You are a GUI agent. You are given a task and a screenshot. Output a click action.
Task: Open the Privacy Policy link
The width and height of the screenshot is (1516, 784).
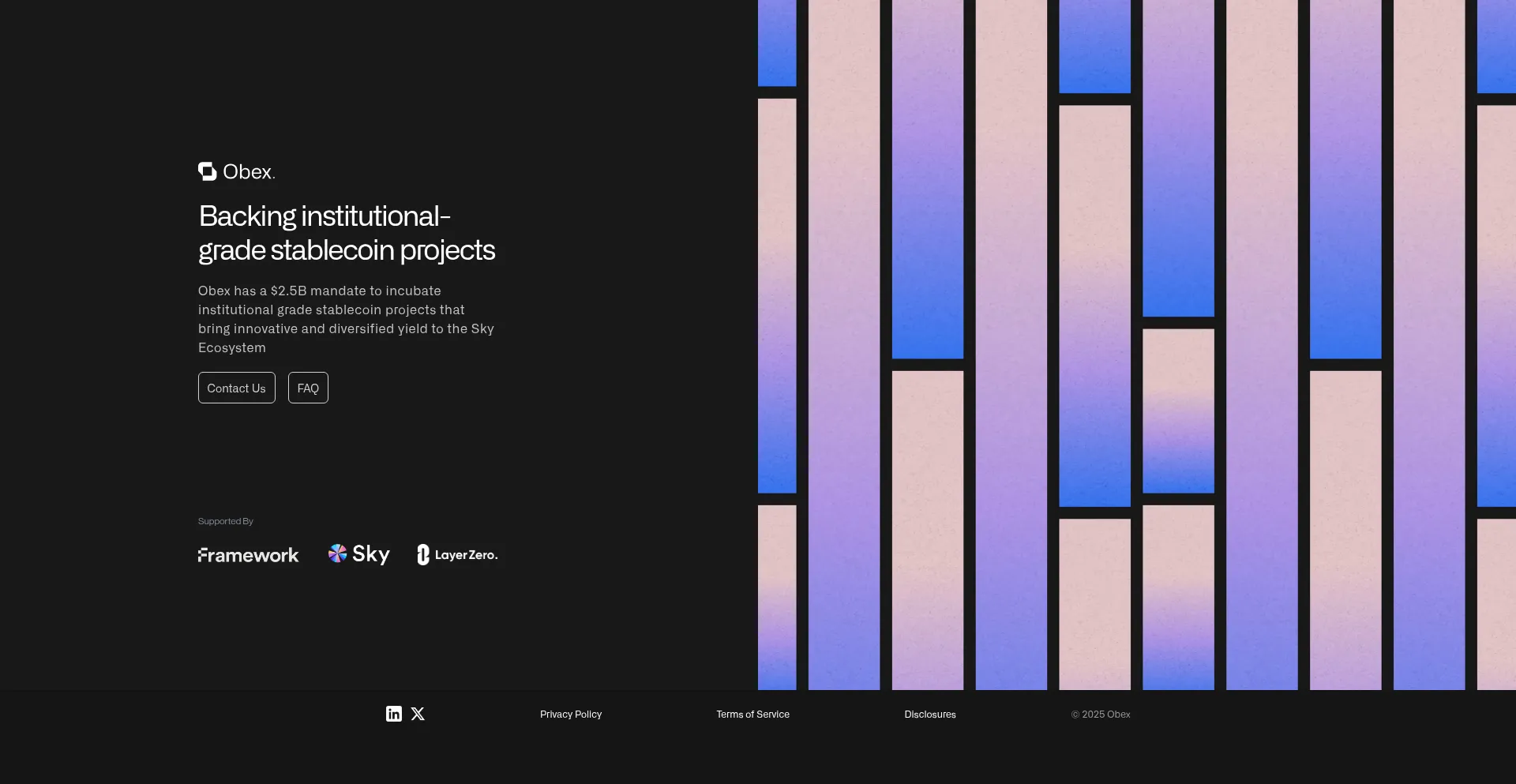point(570,715)
